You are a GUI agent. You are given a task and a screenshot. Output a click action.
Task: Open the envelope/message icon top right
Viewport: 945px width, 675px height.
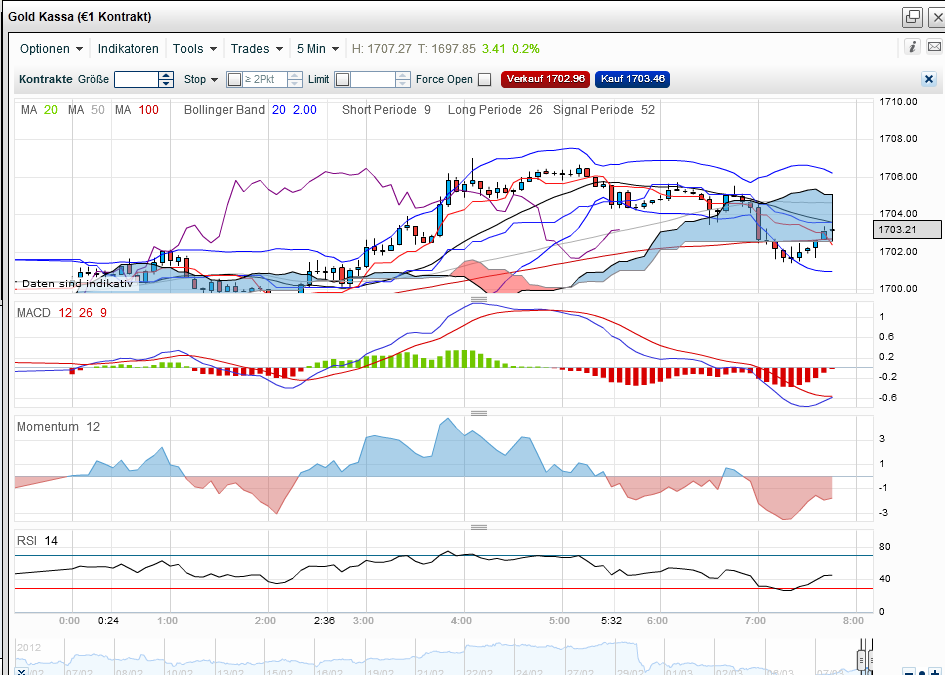934,47
